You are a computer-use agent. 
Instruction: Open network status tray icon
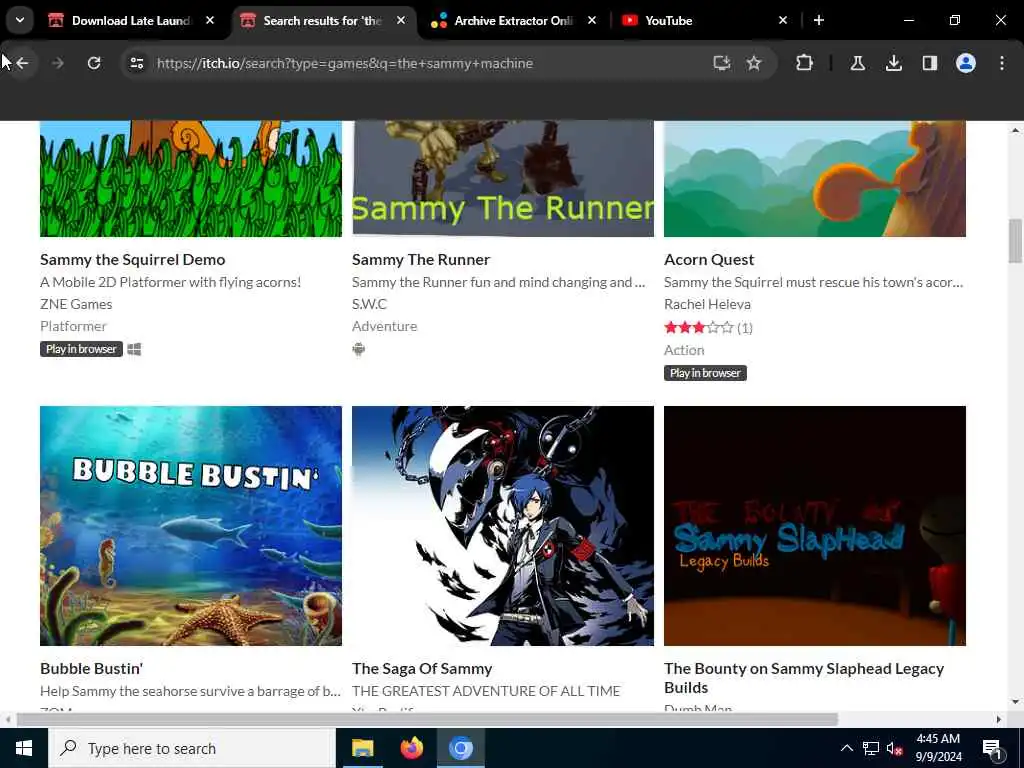point(871,748)
